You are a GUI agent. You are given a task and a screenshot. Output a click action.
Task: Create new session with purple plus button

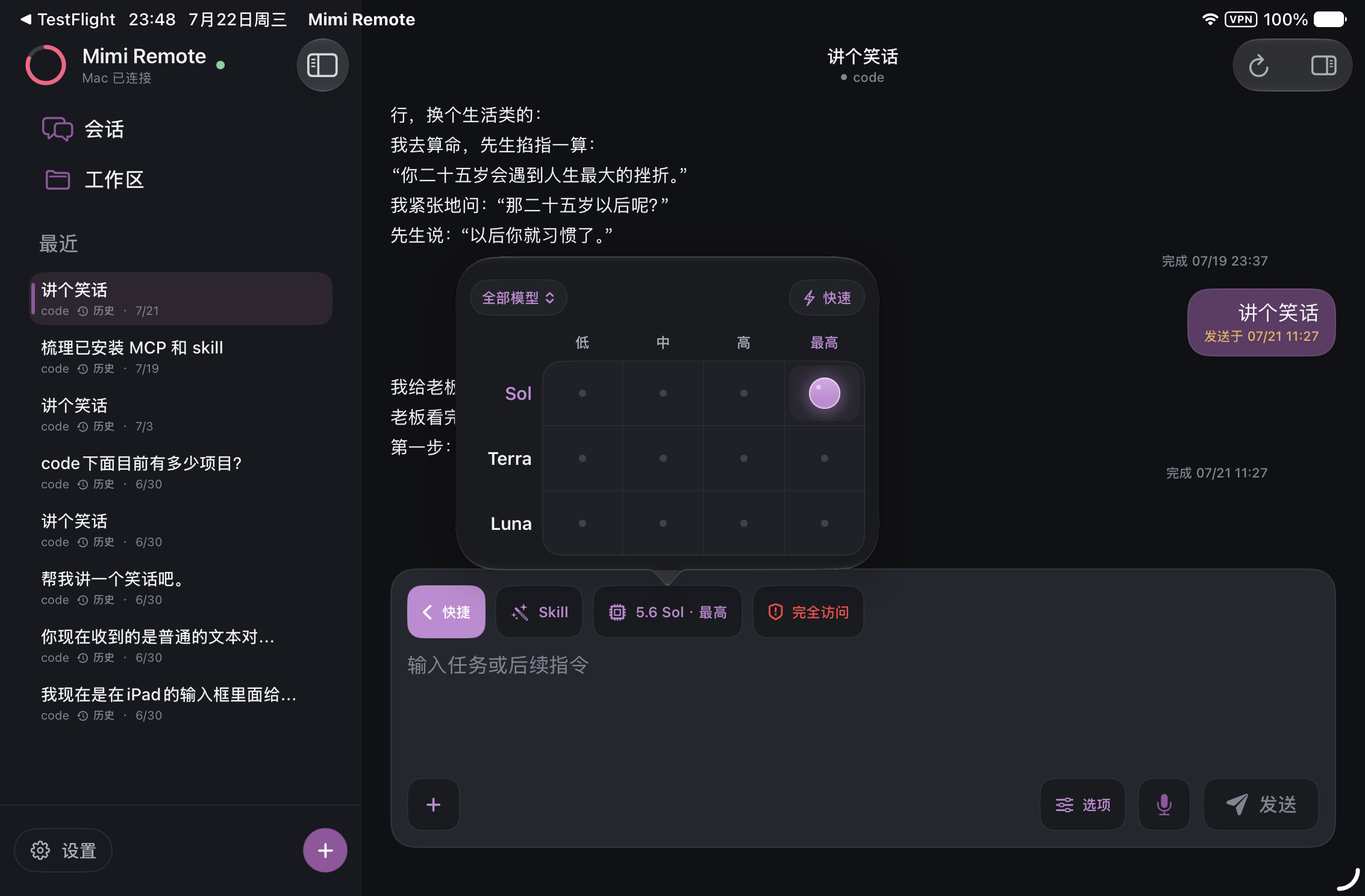point(325,850)
